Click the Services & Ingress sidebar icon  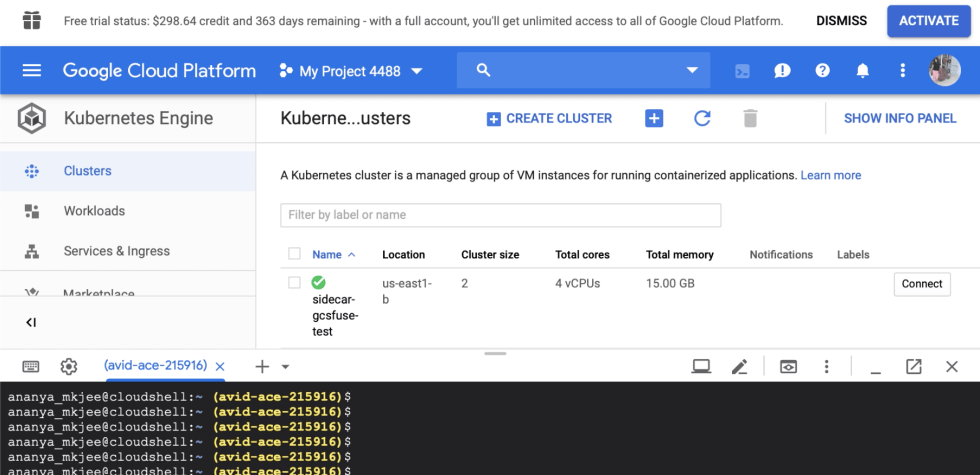(32, 251)
